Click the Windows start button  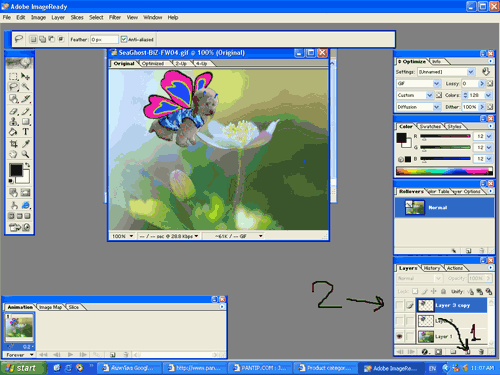23,368
